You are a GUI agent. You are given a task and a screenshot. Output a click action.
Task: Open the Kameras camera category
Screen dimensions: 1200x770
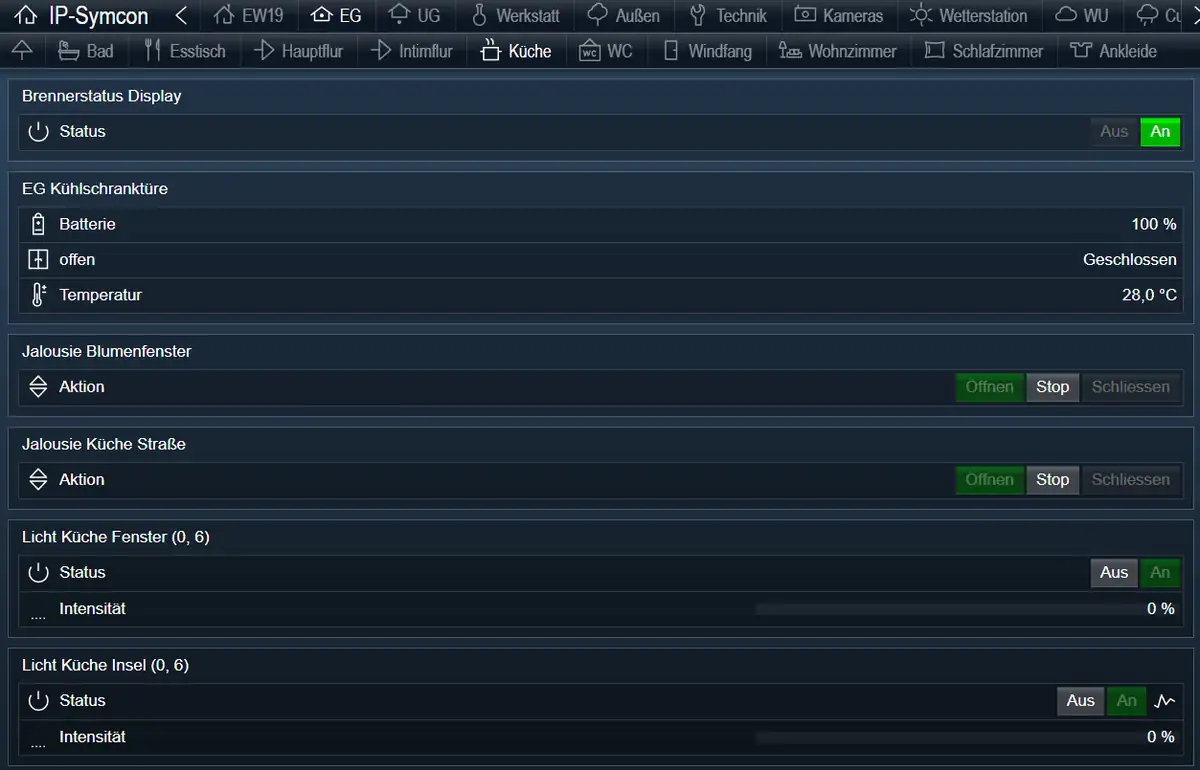tap(839, 16)
